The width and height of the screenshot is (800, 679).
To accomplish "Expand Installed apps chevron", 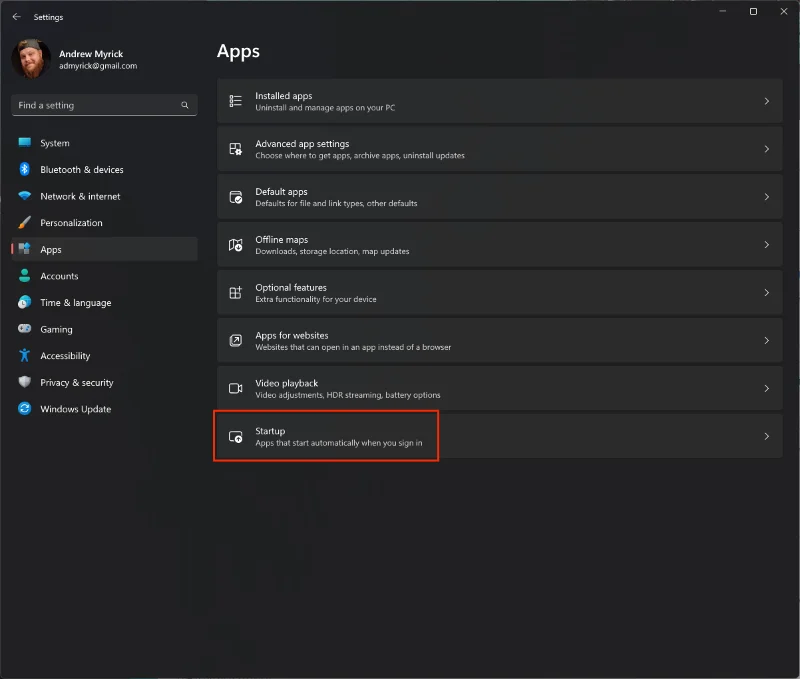I will pyautogui.click(x=766, y=101).
